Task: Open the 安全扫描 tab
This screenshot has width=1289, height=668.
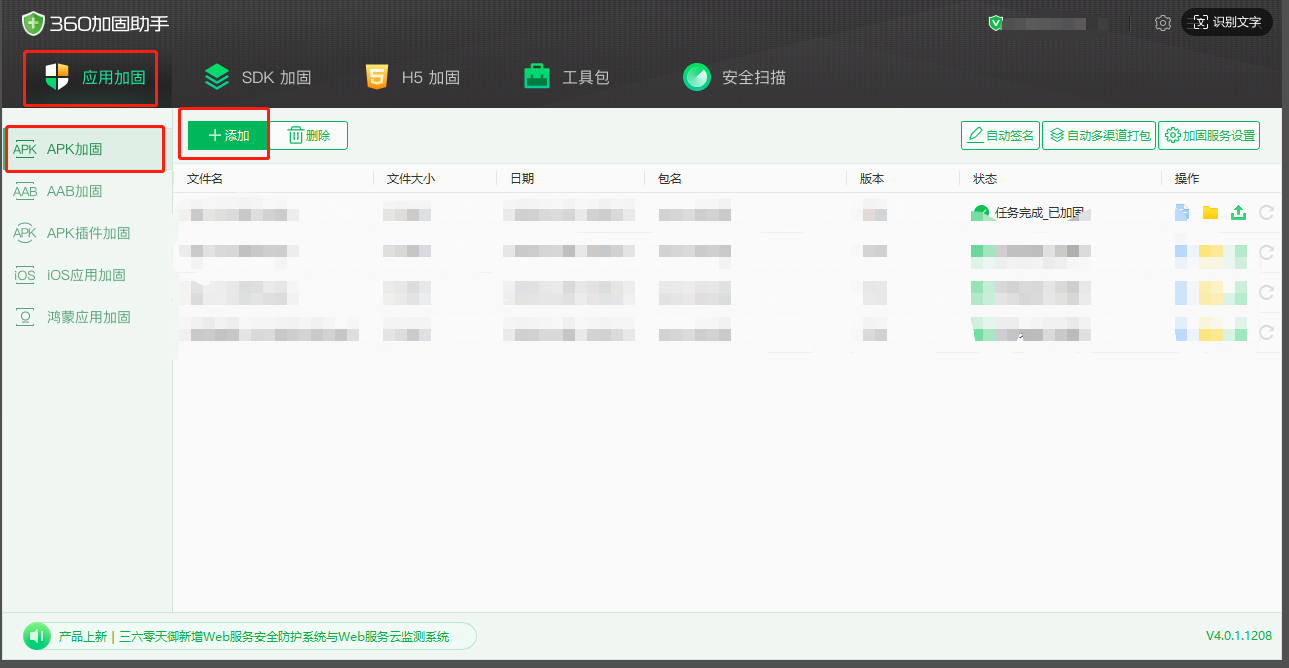Action: 734,77
